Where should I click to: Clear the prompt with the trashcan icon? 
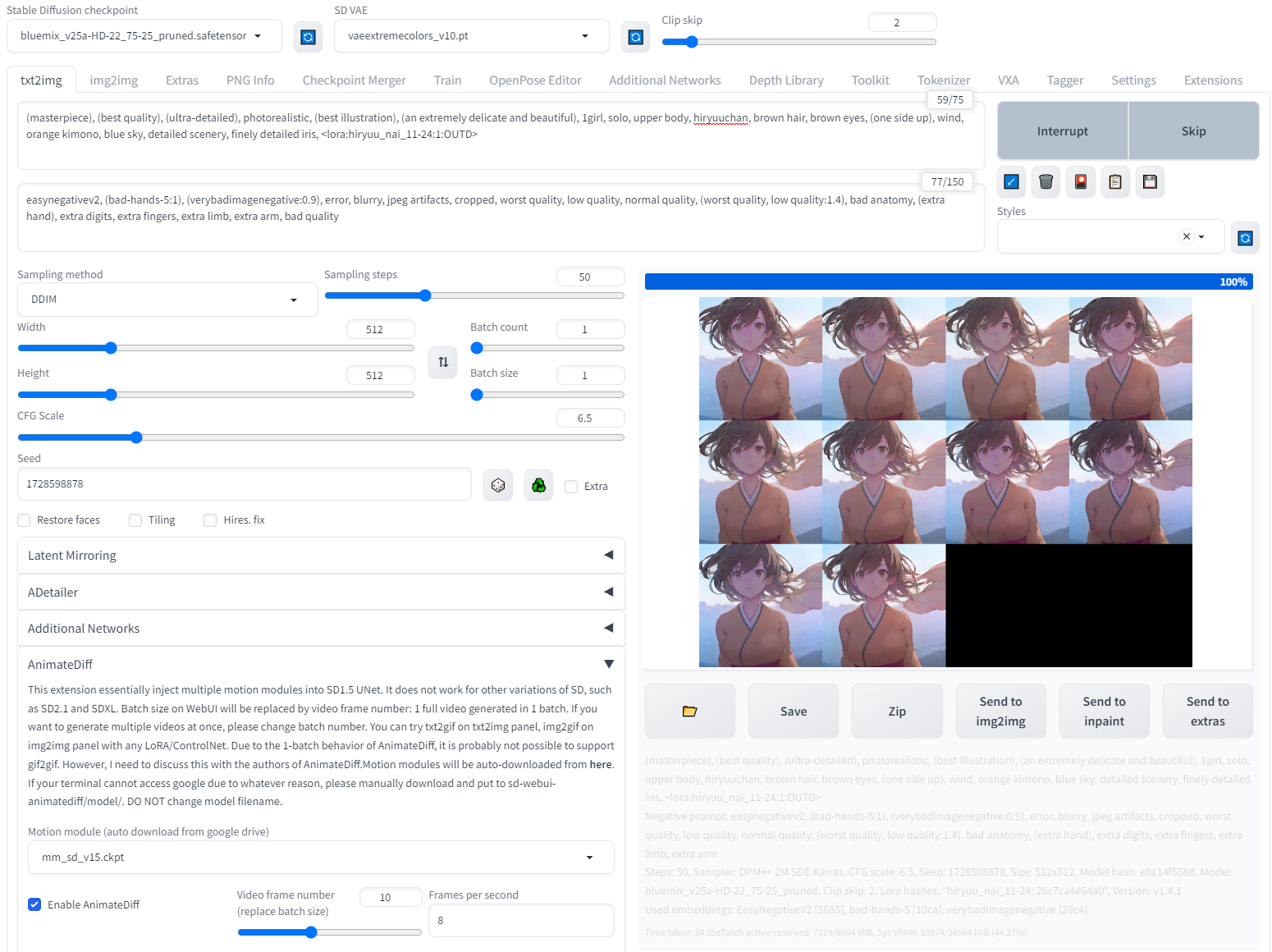pos(1046,181)
